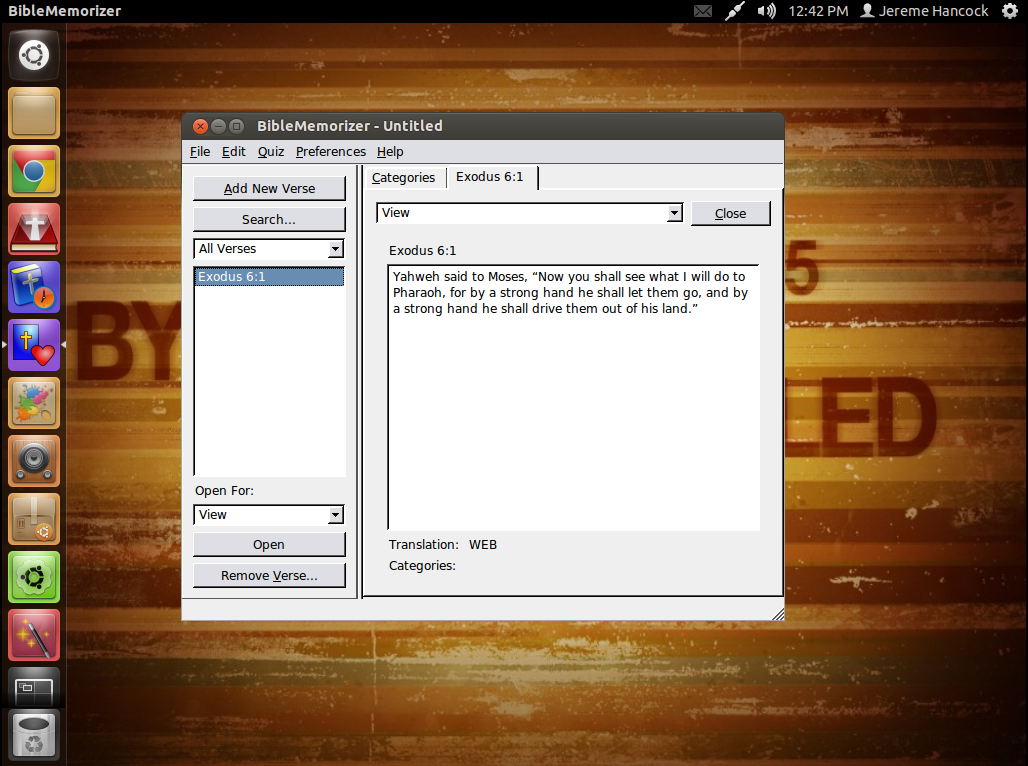Image resolution: width=1028 pixels, height=766 pixels.
Task: Switch to the Categories tab
Action: coord(403,178)
